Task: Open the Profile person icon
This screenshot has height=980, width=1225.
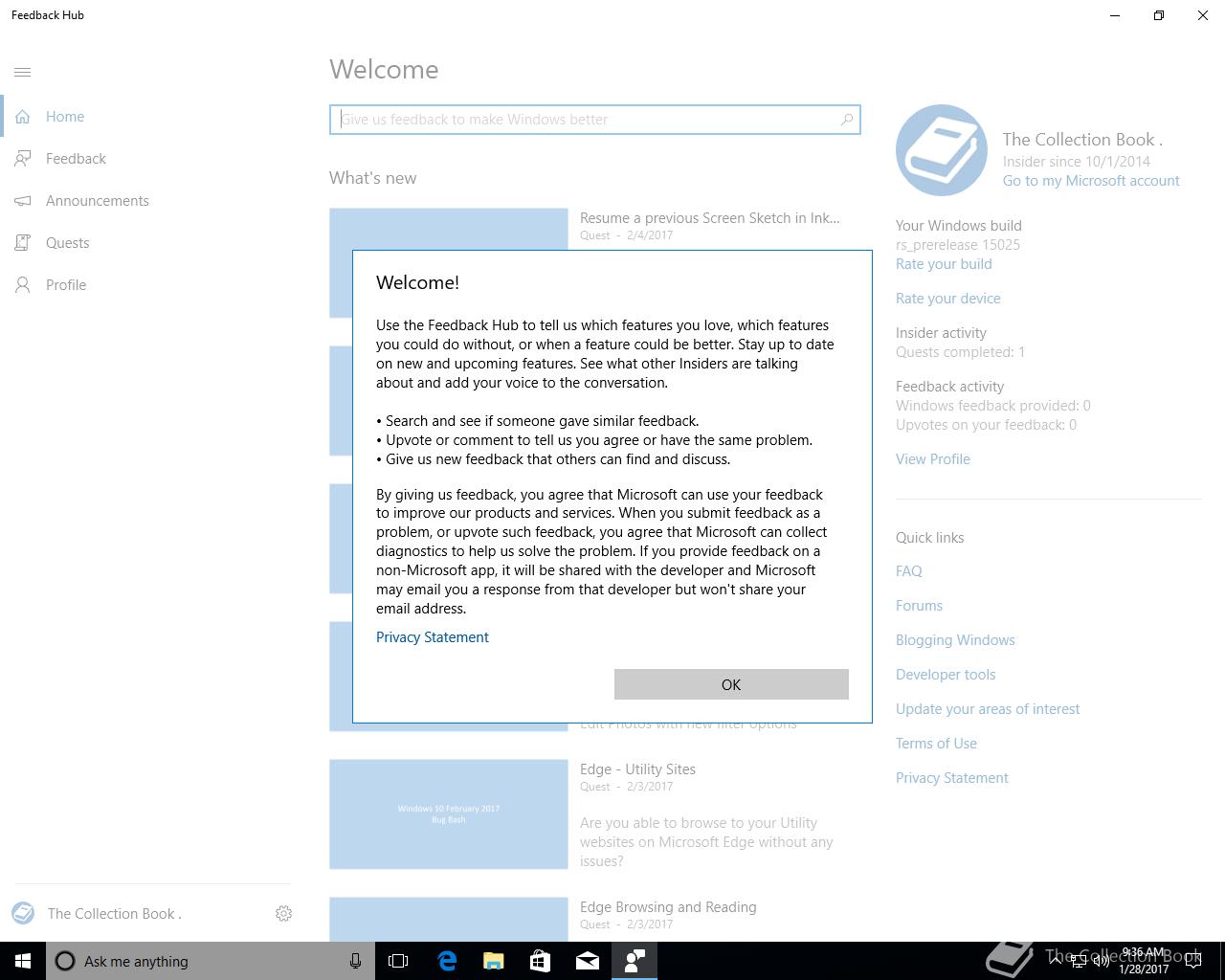Action: [x=23, y=285]
